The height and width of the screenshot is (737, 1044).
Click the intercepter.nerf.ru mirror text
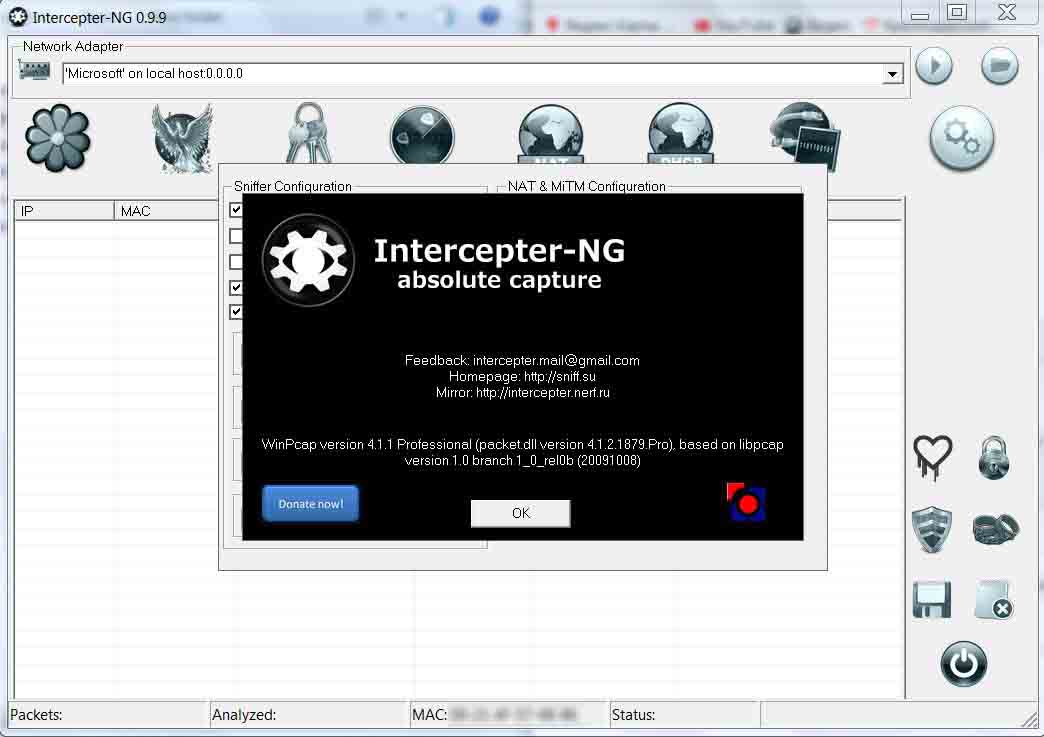click(x=543, y=392)
